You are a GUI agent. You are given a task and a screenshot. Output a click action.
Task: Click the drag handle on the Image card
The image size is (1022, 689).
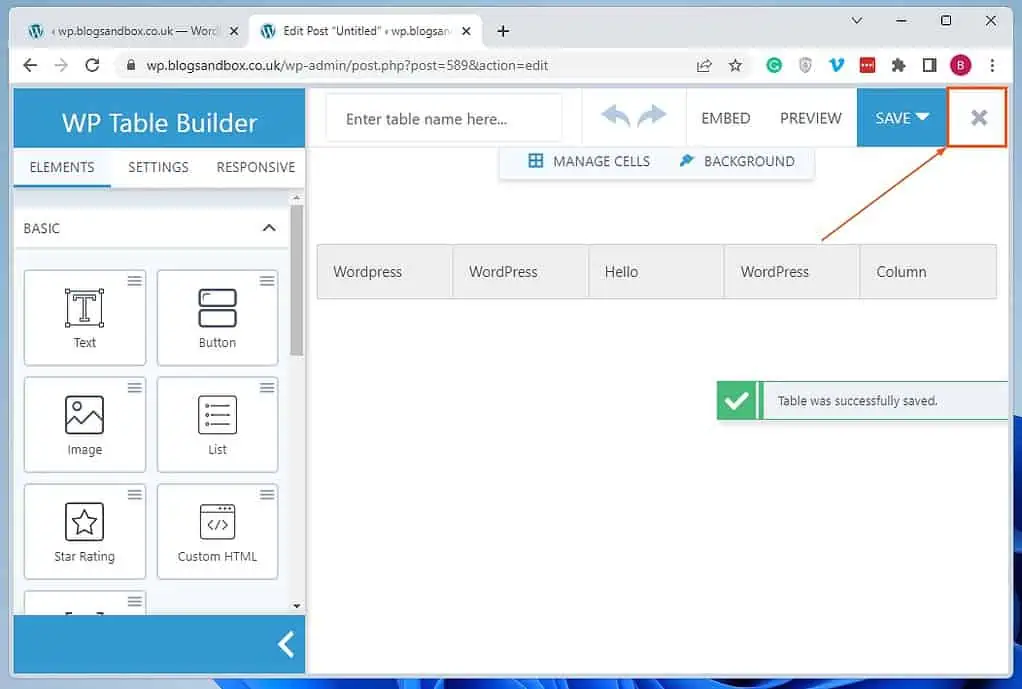click(135, 388)
